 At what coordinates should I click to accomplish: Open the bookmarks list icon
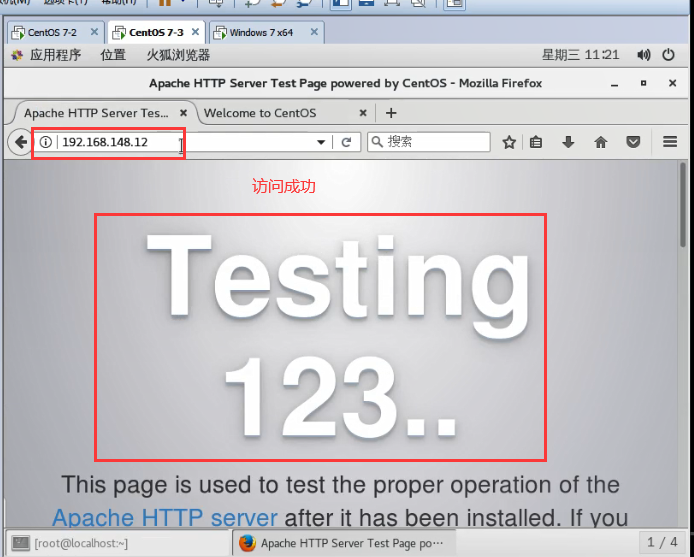536,142
